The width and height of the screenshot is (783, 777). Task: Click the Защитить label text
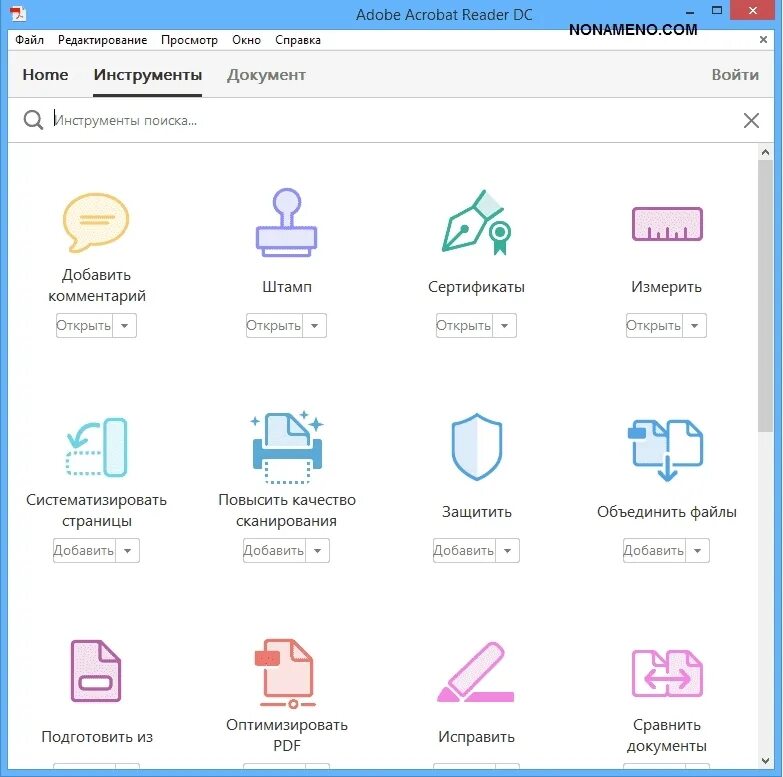[x=476, y=512]
